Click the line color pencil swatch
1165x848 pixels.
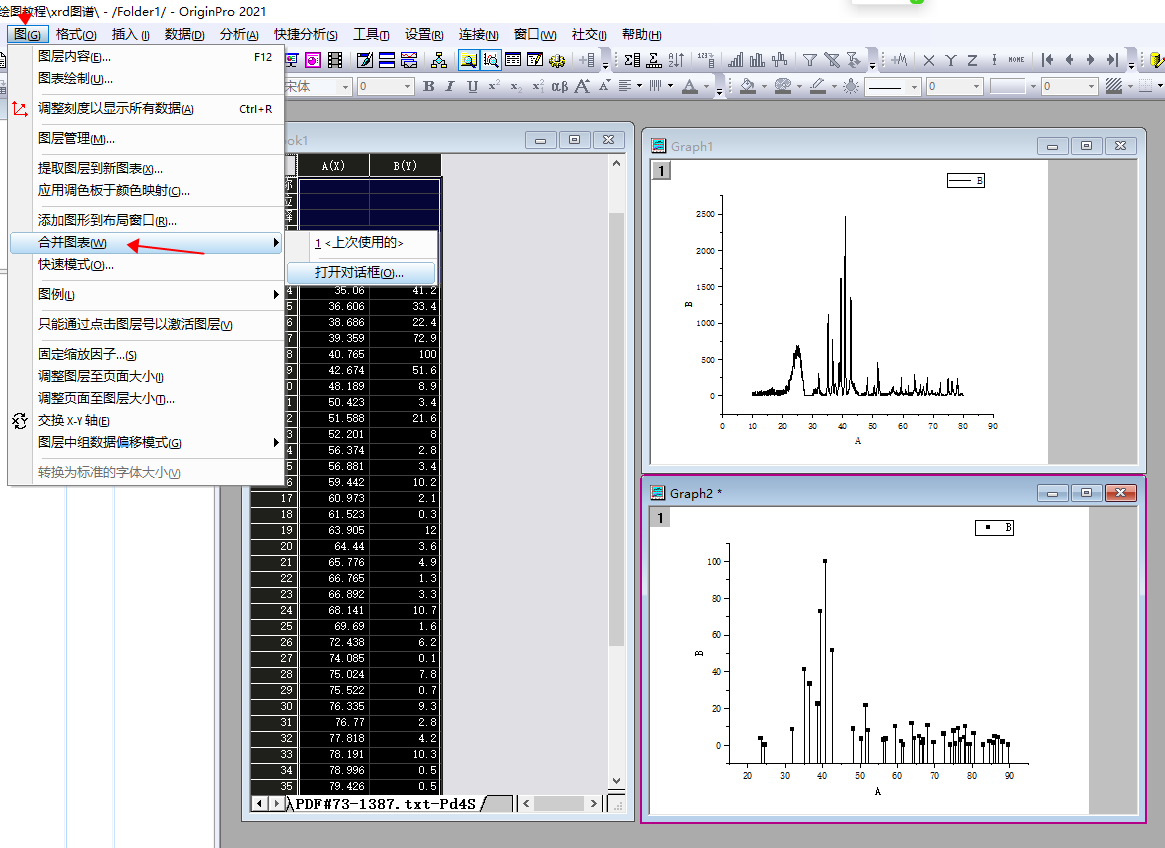point(818,86)
